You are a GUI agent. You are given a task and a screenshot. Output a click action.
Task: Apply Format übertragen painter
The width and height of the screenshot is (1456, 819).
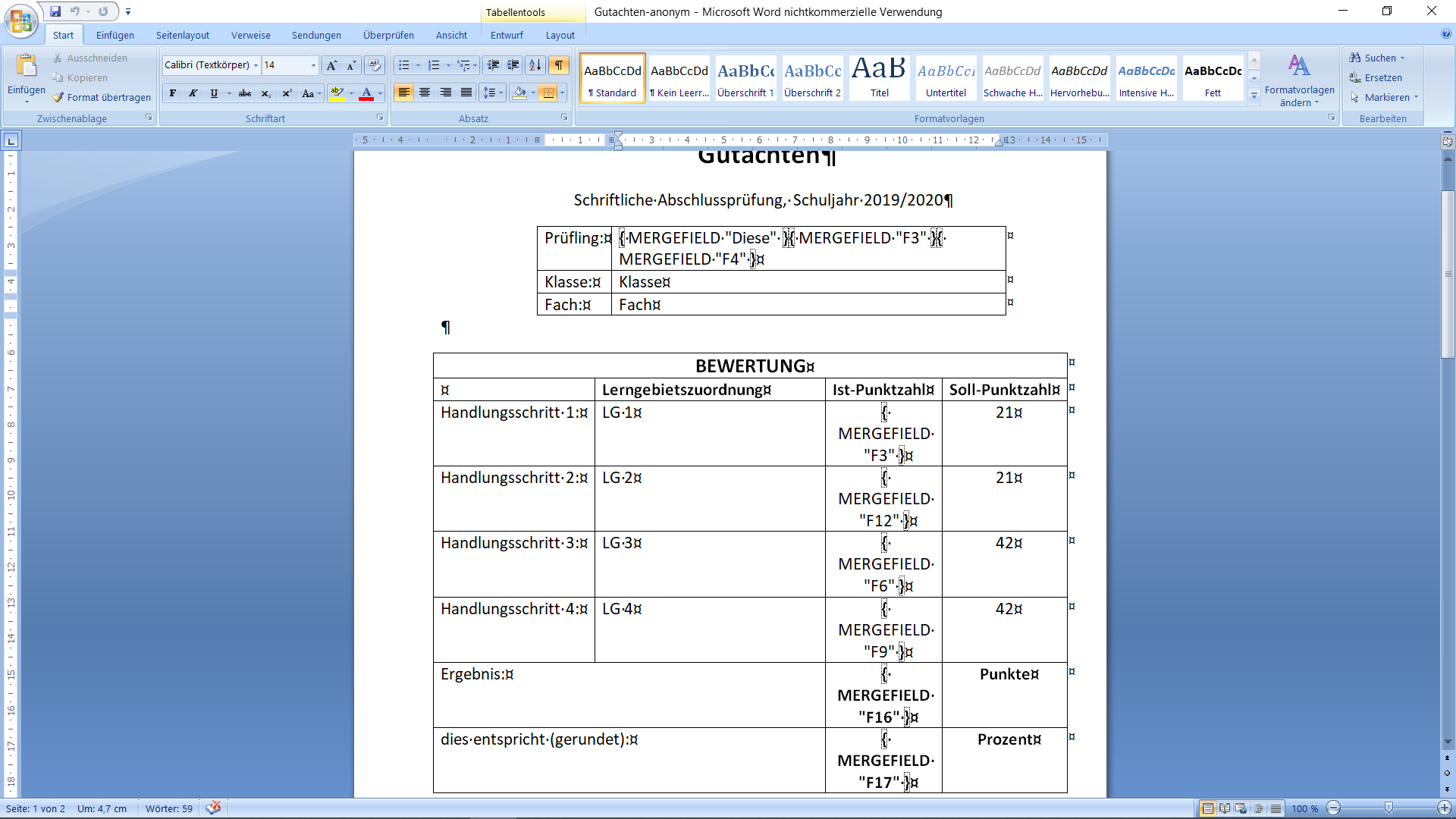click(102, 97)
